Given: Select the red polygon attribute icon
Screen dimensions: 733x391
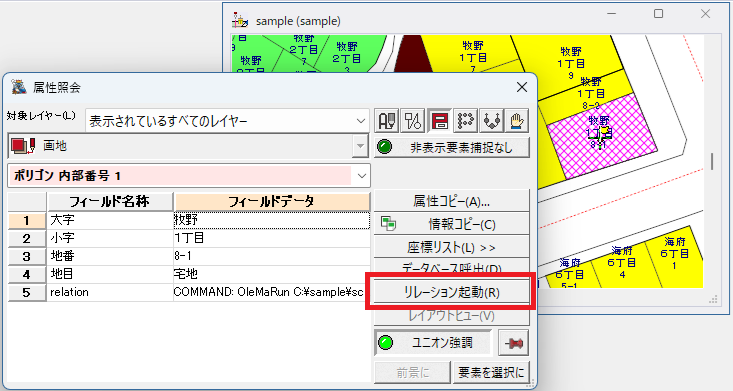Looking at the screenshot, I should pyautogui.click(x=439, y=121).
